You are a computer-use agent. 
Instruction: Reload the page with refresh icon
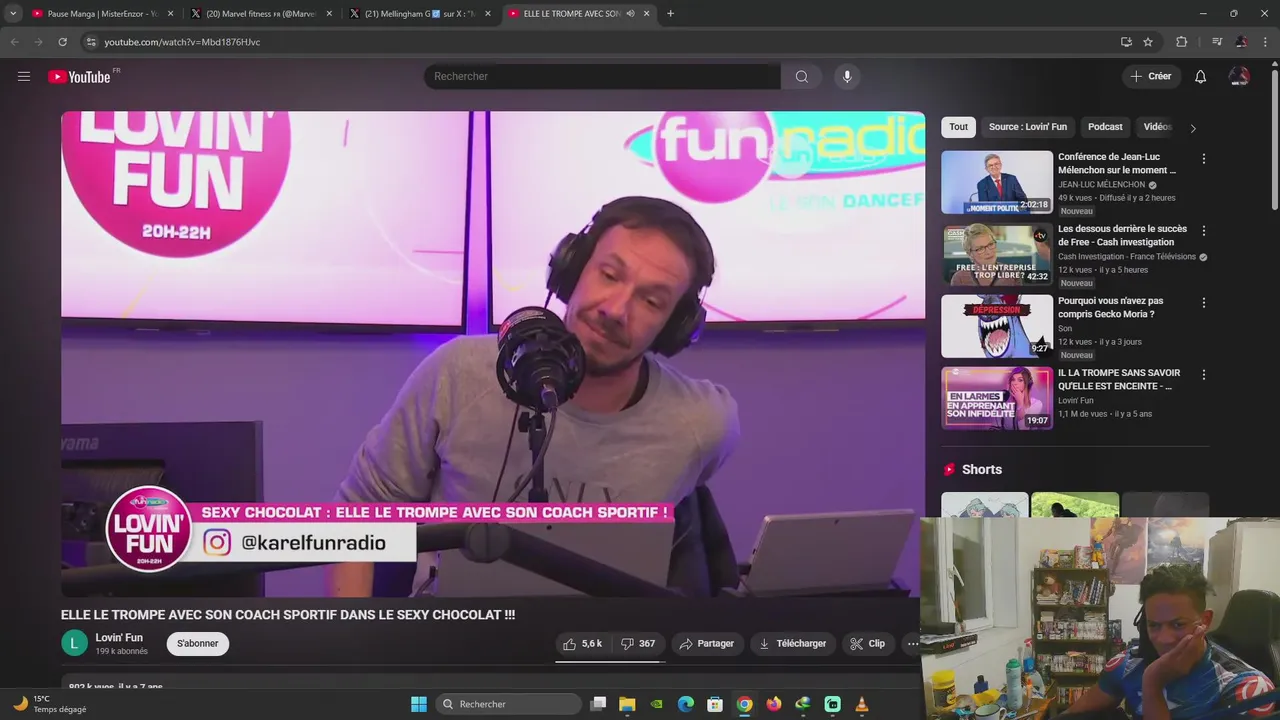(62, 42)
